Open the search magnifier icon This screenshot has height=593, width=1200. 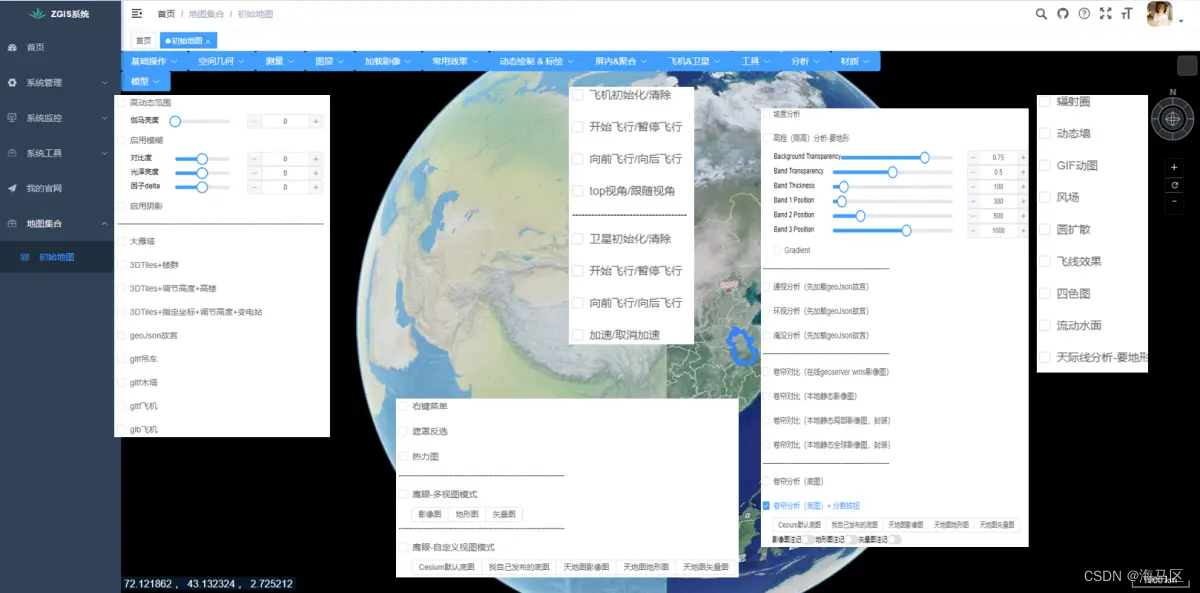pos(1041,14)
